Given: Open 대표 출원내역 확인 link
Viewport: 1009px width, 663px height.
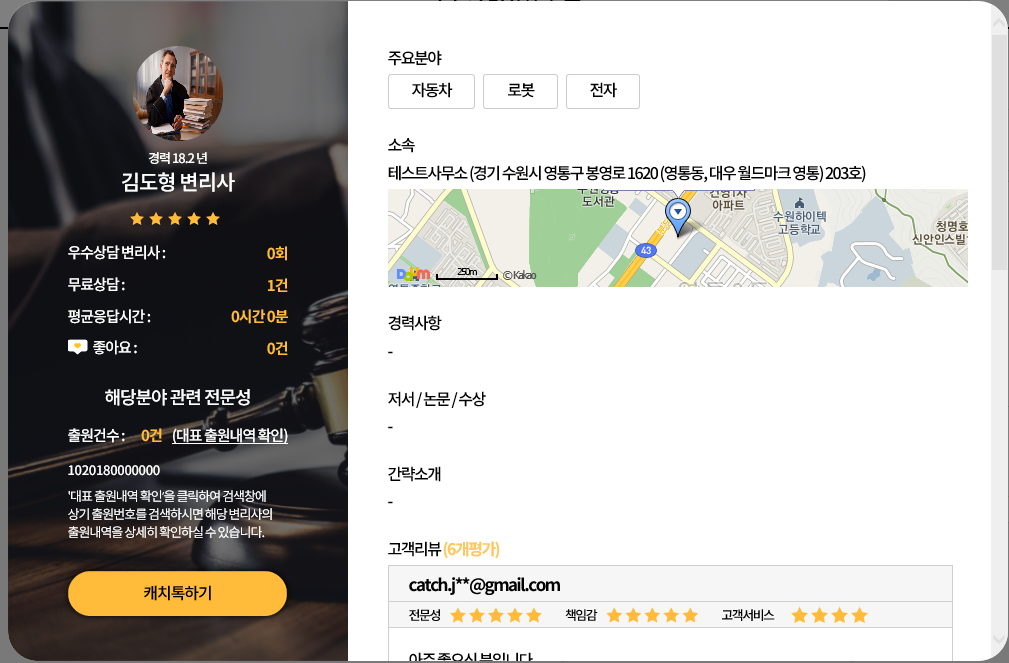Looking at the screenshot, I should (x=230, y=436).
